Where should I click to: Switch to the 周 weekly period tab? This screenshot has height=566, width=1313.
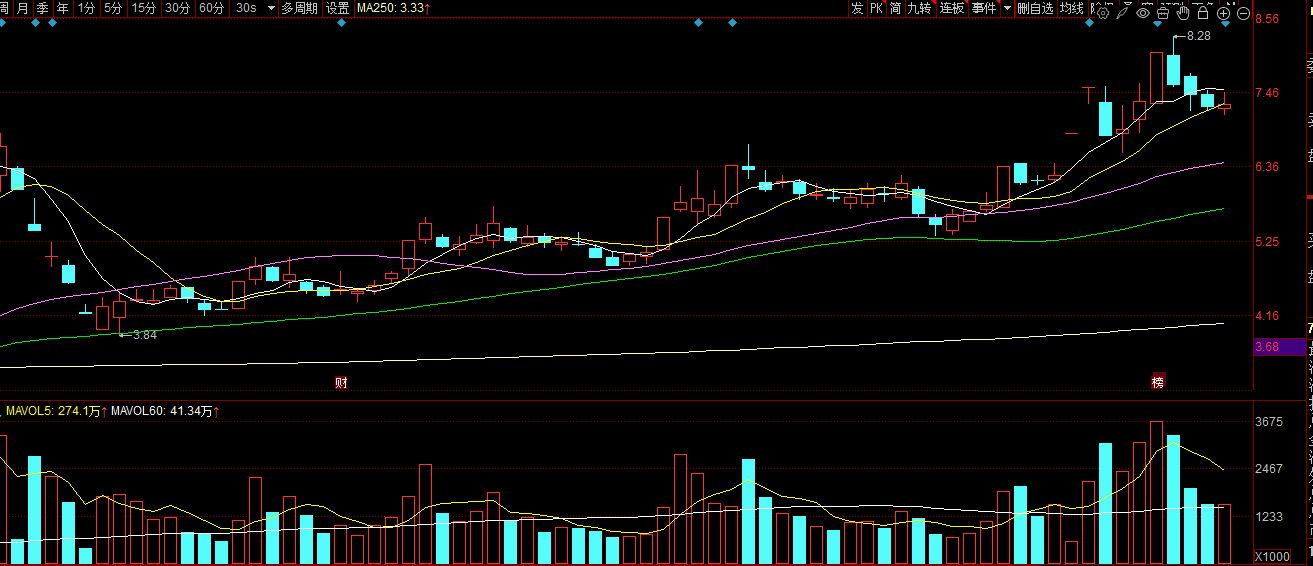[x=4, y=8]
